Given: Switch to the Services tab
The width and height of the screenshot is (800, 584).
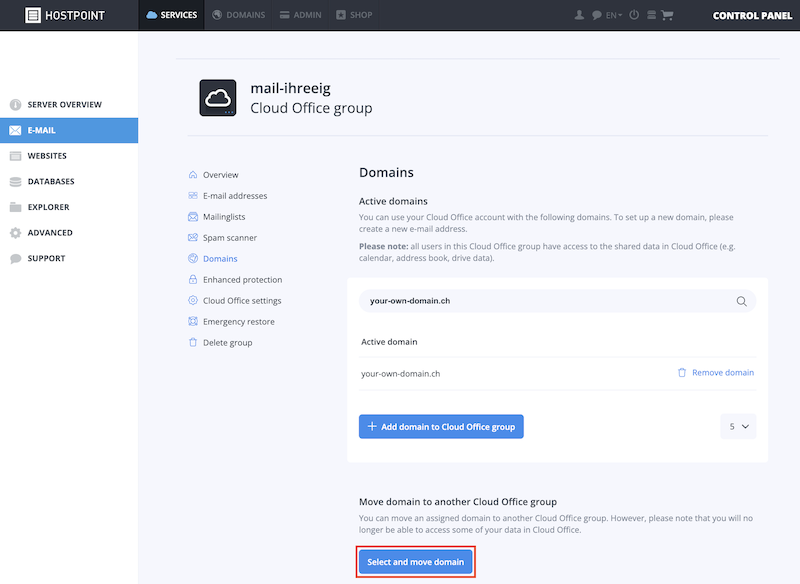Looking at the screenshot, I should pos(171,15).
